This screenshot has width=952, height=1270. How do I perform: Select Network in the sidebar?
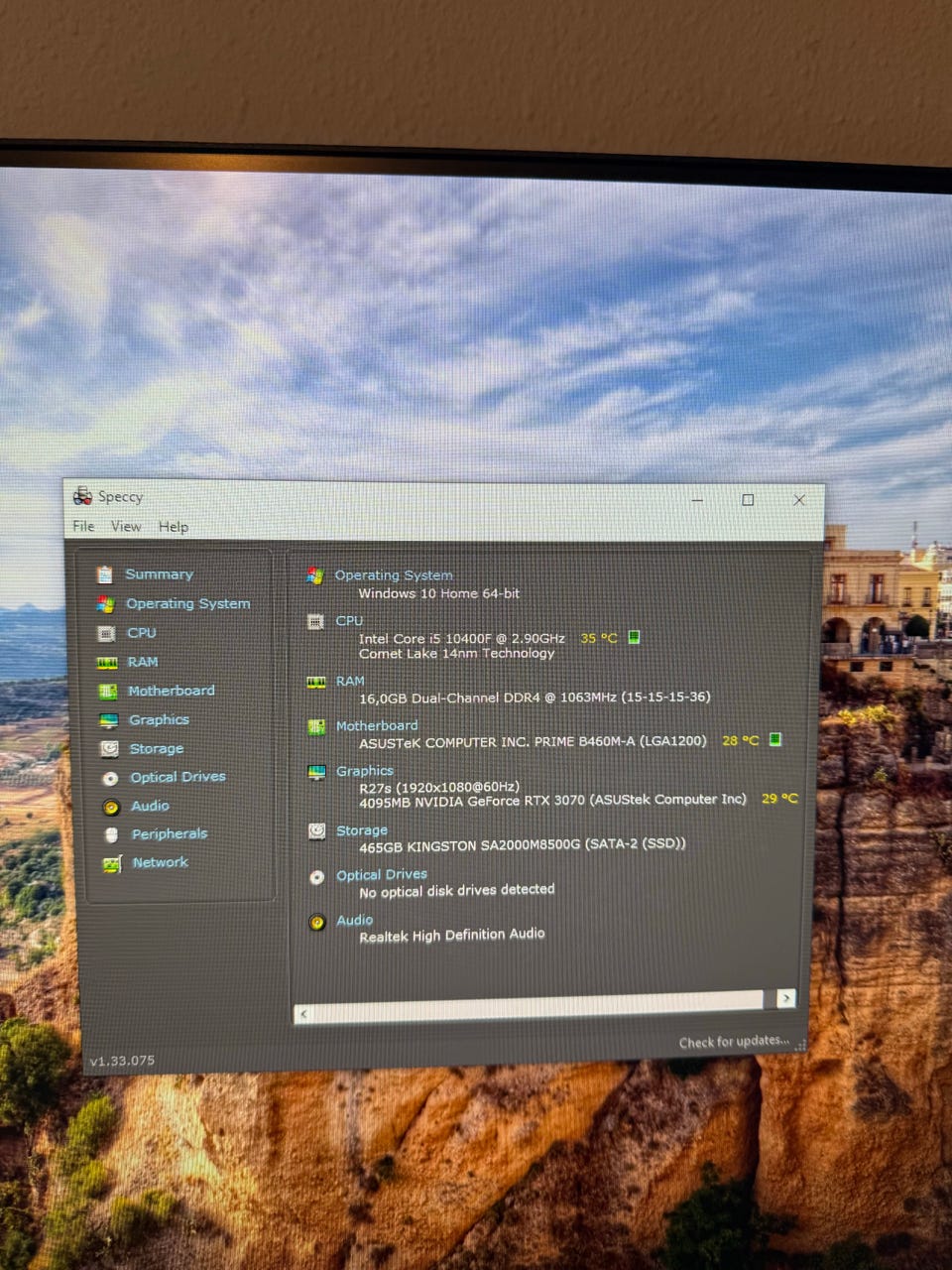(x=160, y=862)
